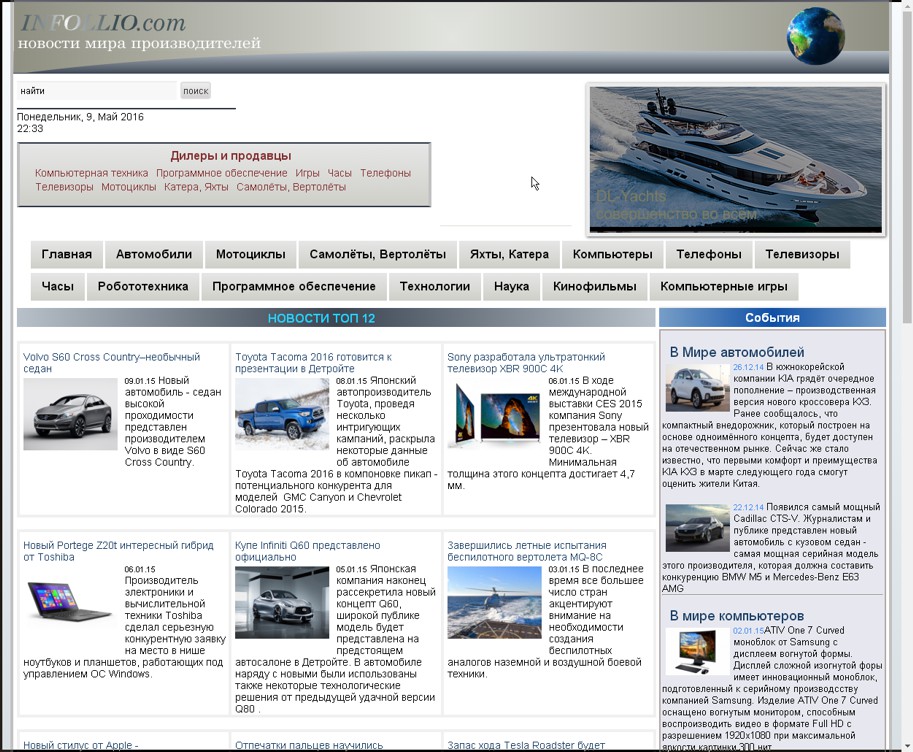
Task: Click the НОВОСТИ ТОП 12 header
Action: [x=321, y=318]
